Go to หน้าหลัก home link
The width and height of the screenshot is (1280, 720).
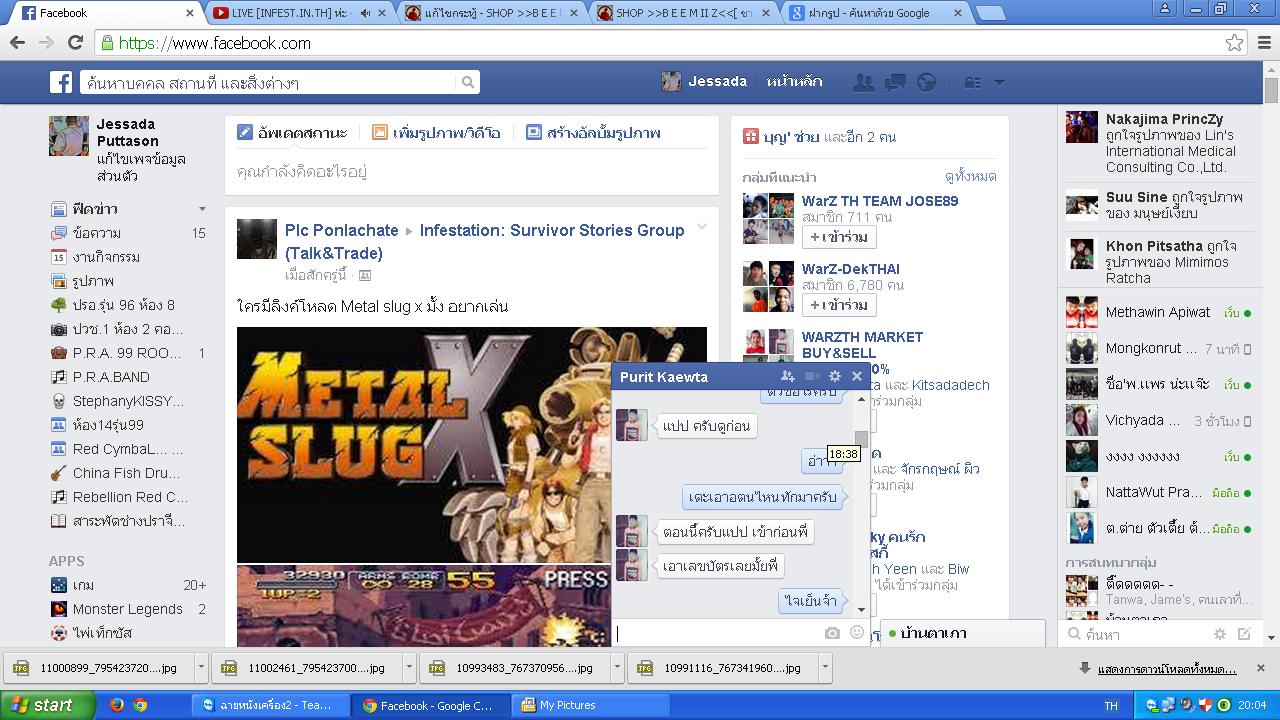tap(795, 82)
